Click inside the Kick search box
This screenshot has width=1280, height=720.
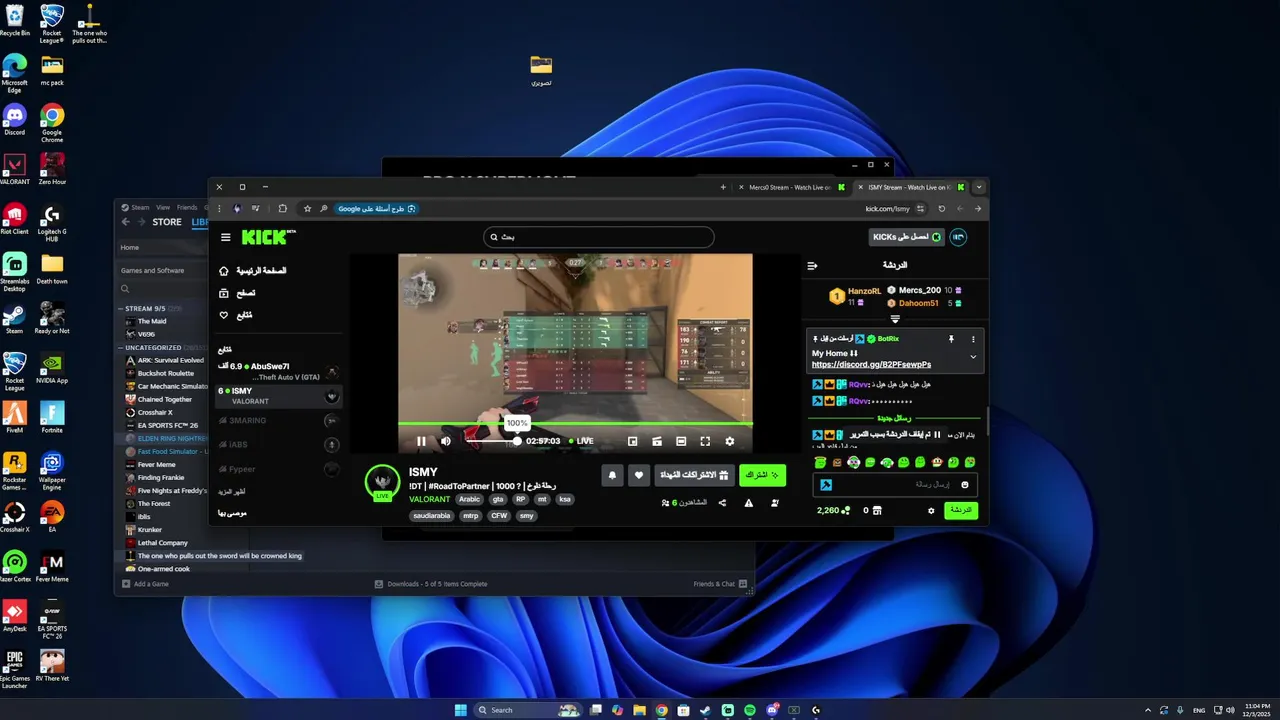598,237
